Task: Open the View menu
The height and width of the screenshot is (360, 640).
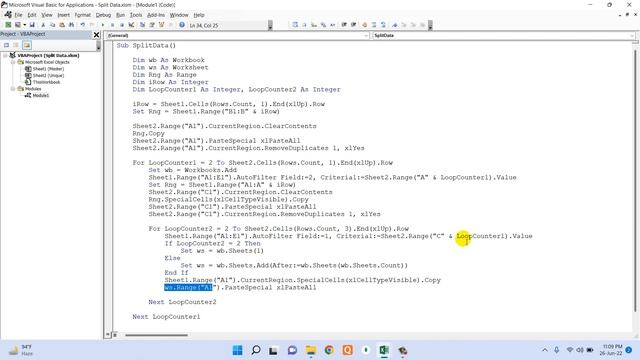Action: click(47, 15)
